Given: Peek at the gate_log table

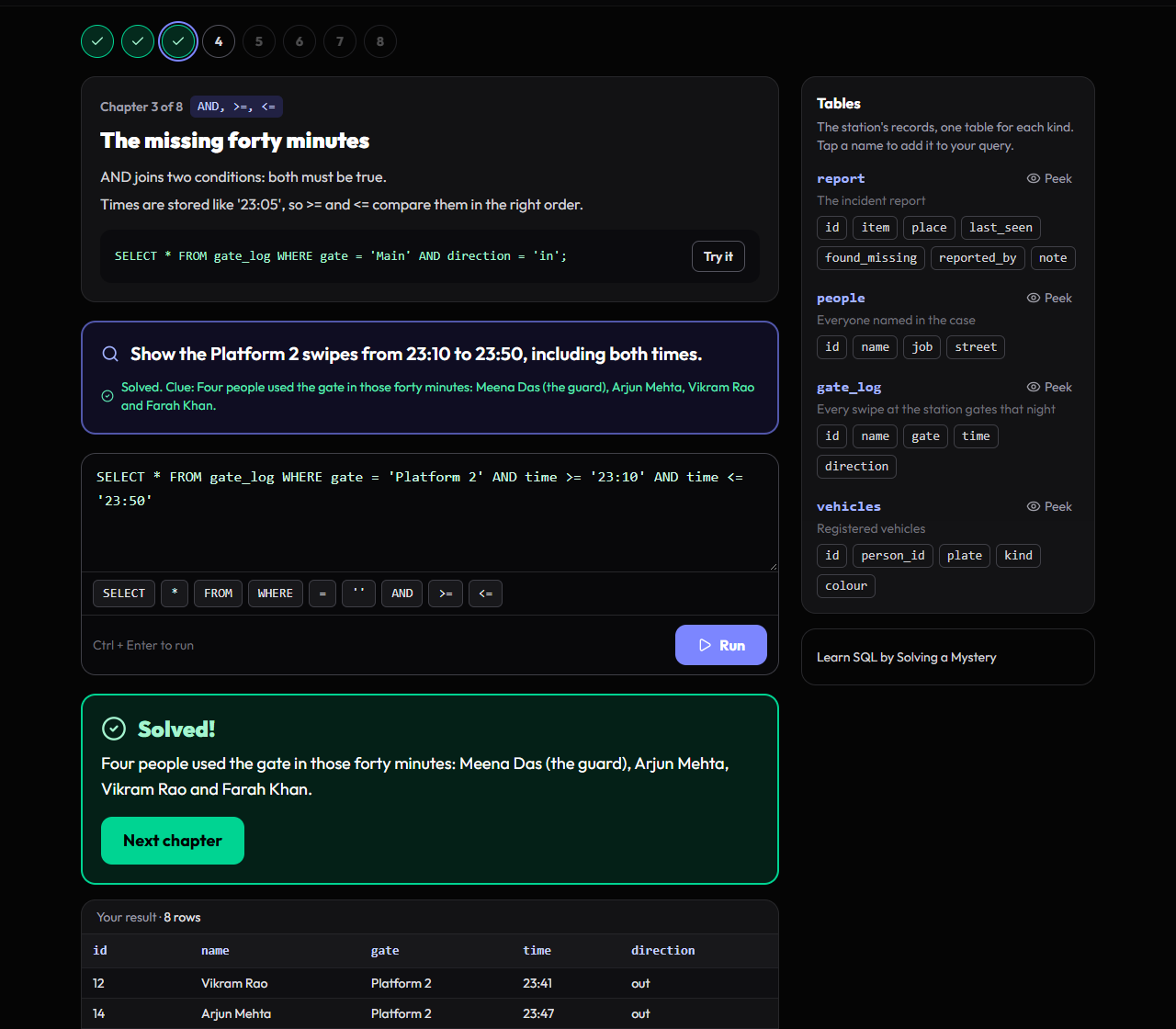Looking at the screenshot, I should 1050,387.
